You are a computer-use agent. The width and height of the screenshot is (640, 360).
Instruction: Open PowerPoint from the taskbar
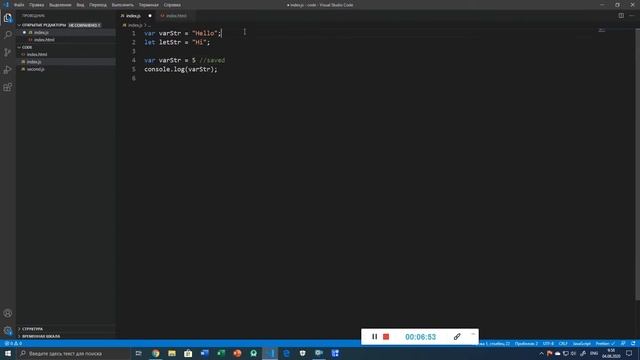[237, 353]
